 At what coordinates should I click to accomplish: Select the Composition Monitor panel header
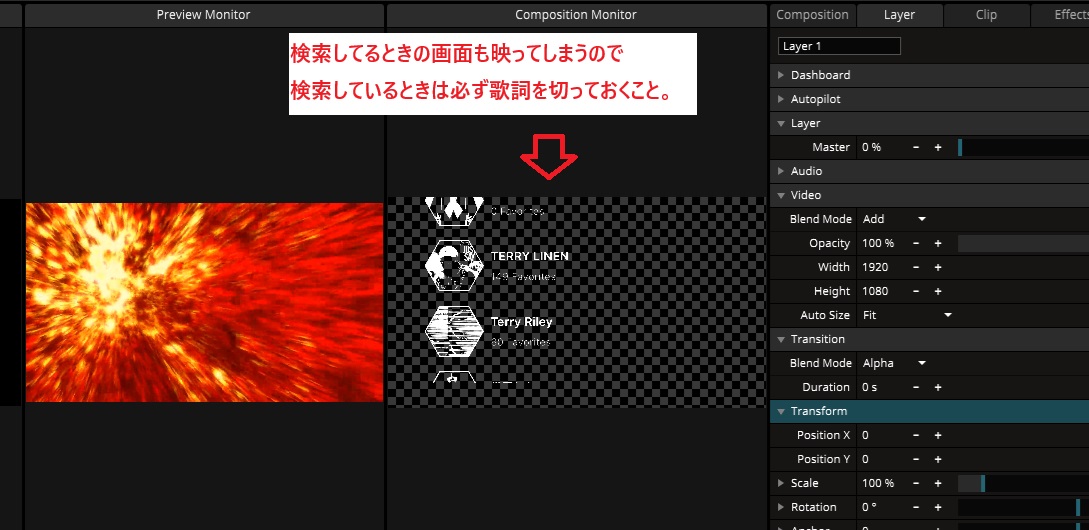click(x=576, y=15)
